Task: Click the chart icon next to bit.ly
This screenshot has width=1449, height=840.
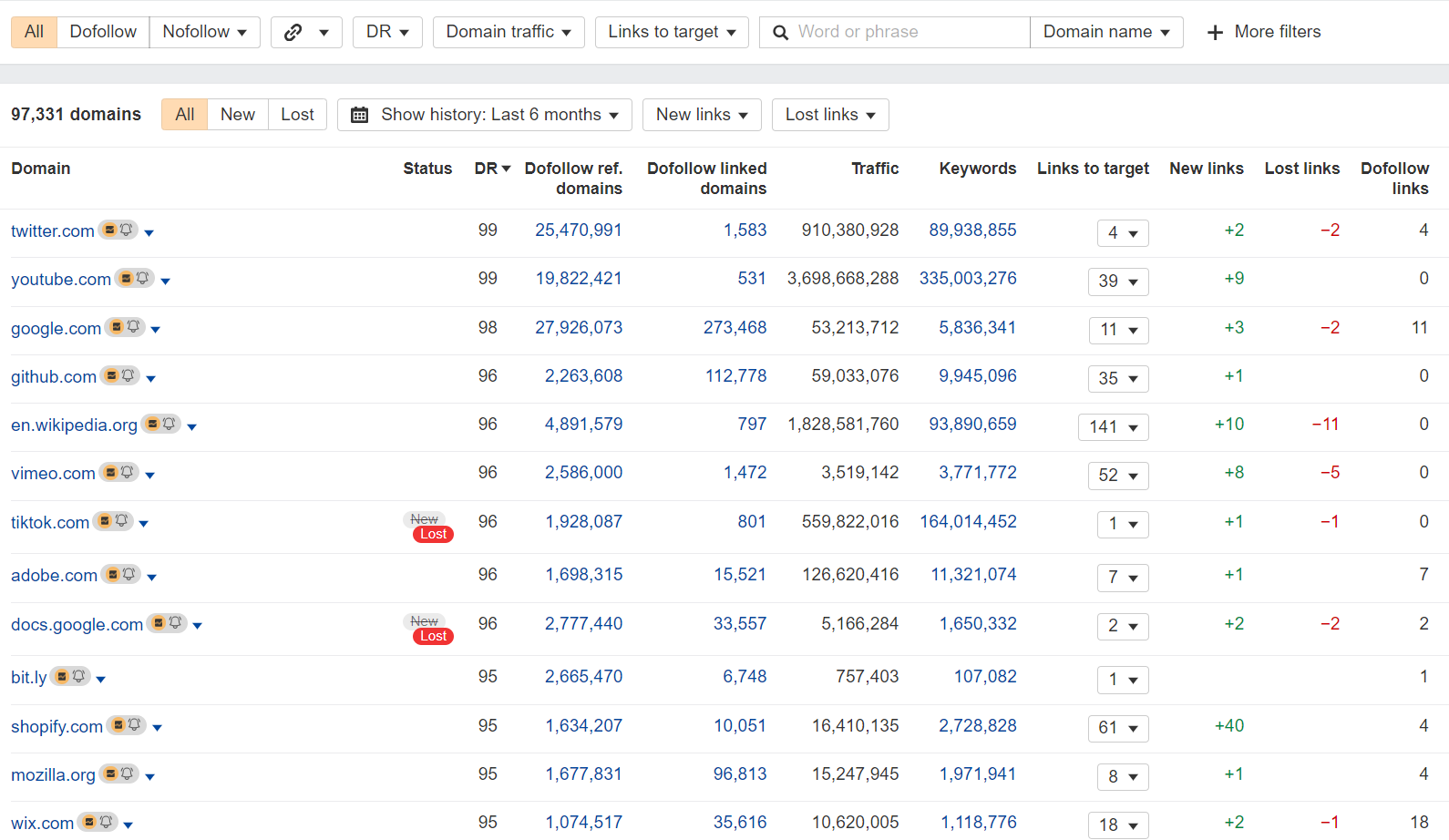Action: tap(62, 676)
